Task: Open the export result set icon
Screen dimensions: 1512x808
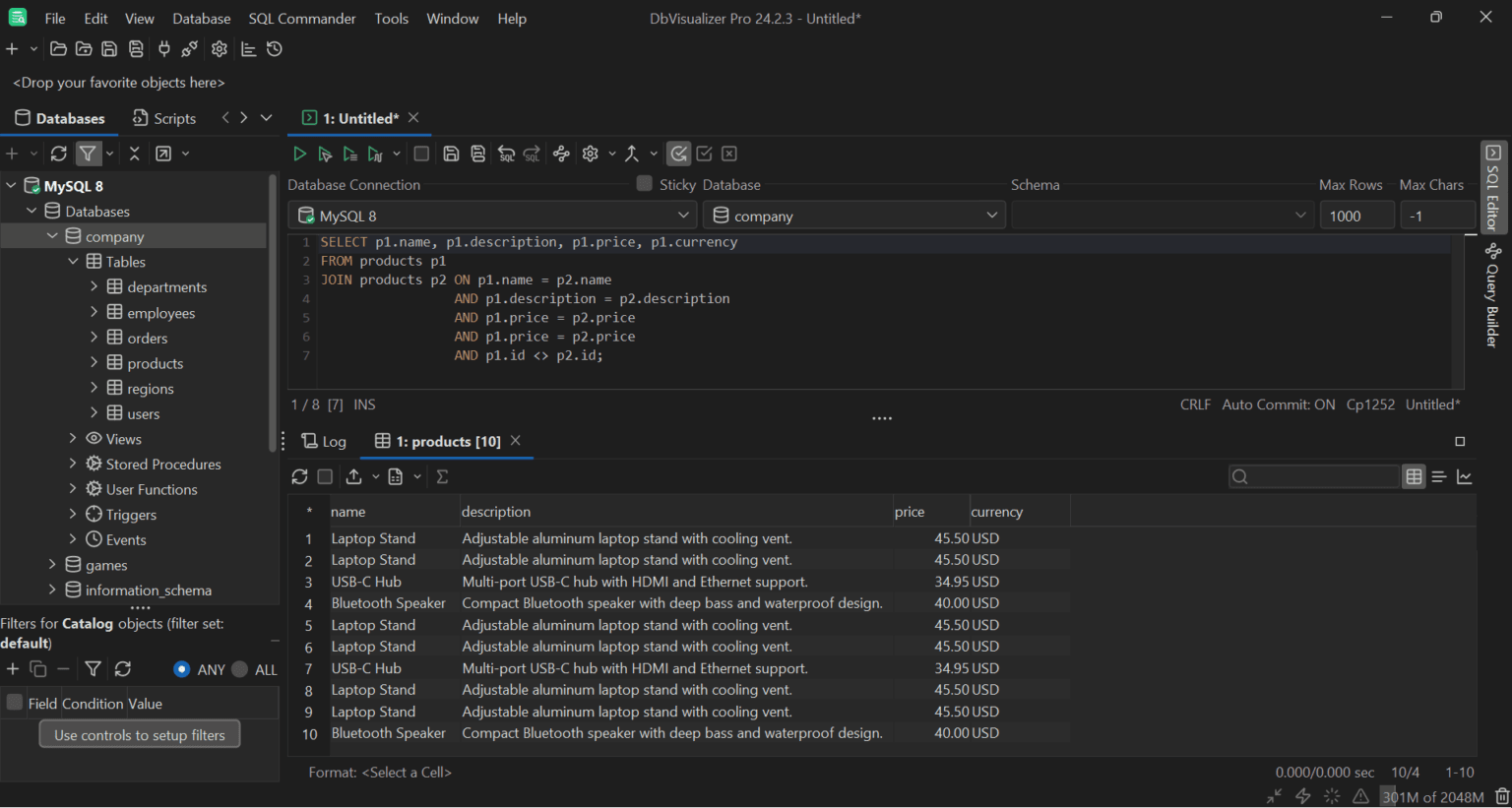Action: tap(355, 476)
